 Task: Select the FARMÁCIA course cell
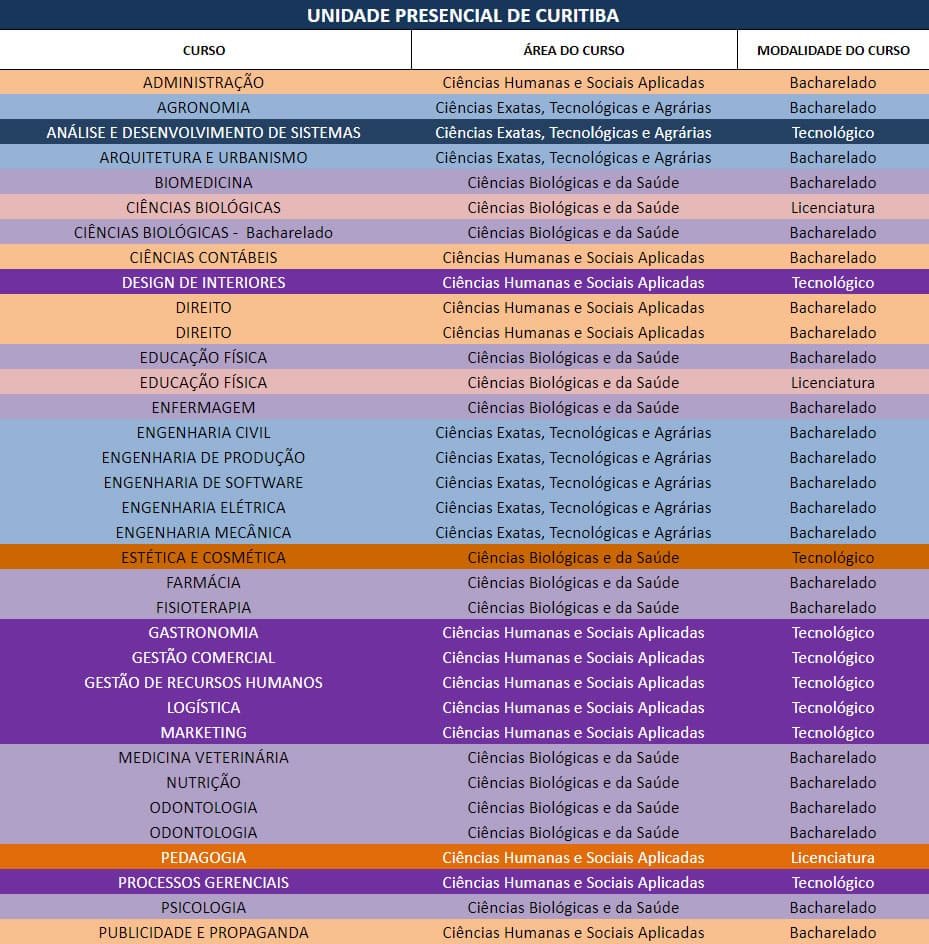[204, 583]
